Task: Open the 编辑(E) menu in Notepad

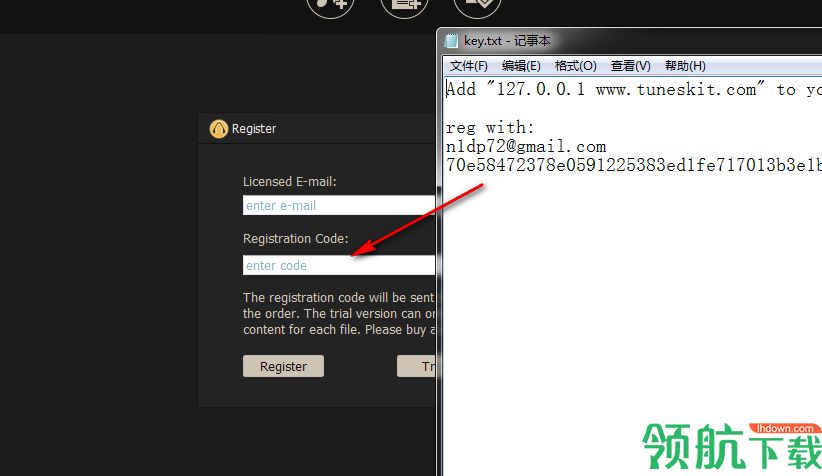Action: pos(521,66)
